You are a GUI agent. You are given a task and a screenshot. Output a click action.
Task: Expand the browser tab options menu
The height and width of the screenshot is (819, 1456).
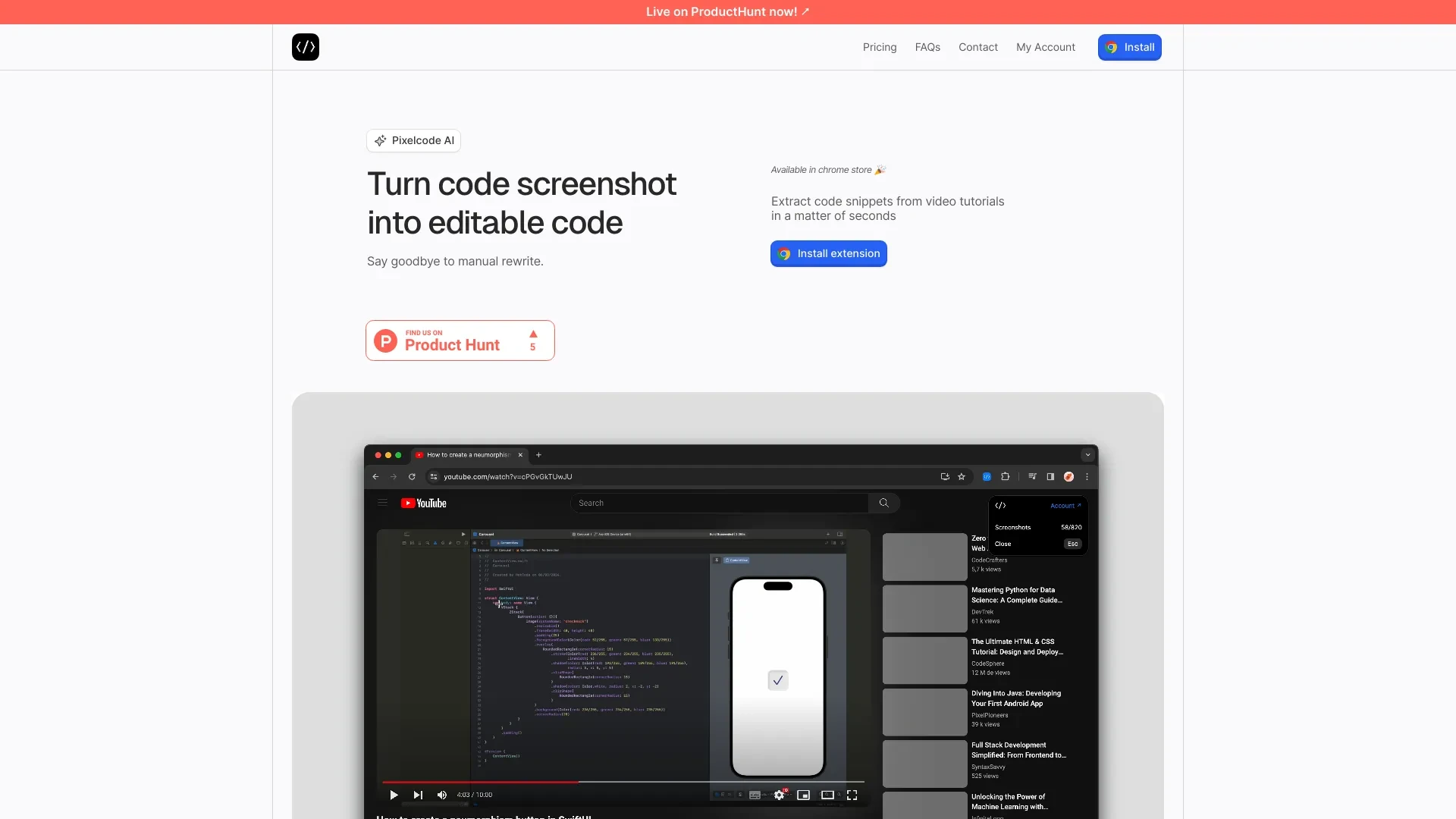point(1088,454)
